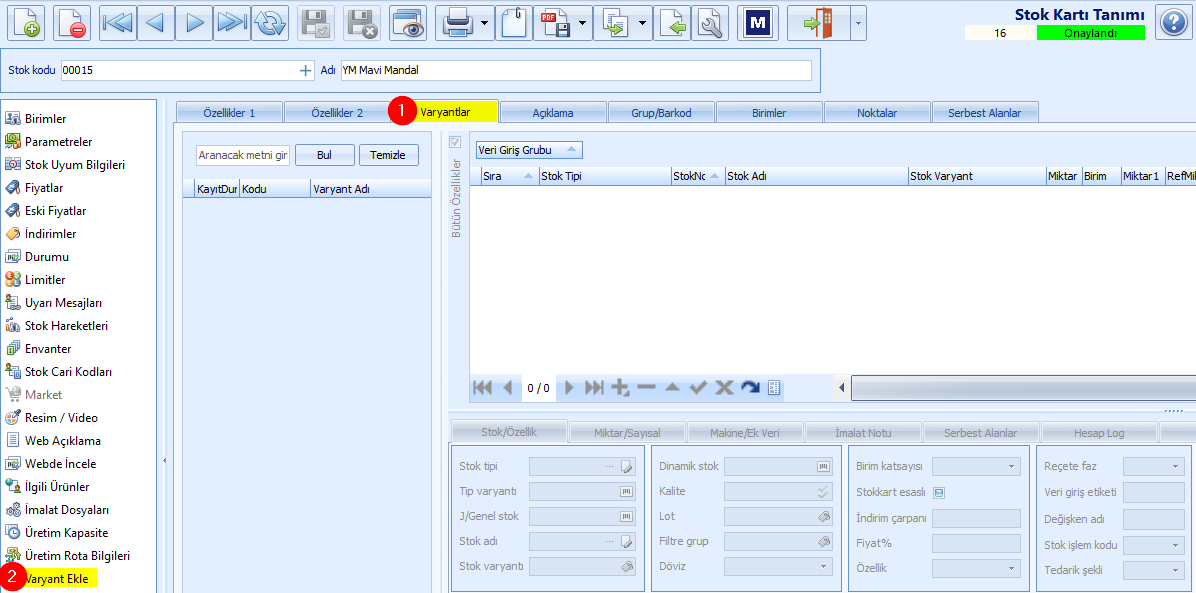Image resolution: width=1196 pixels, height=593 pixels.
Task: Create a new stock card record
Action: pyautogui.click(x=26, y=22)
